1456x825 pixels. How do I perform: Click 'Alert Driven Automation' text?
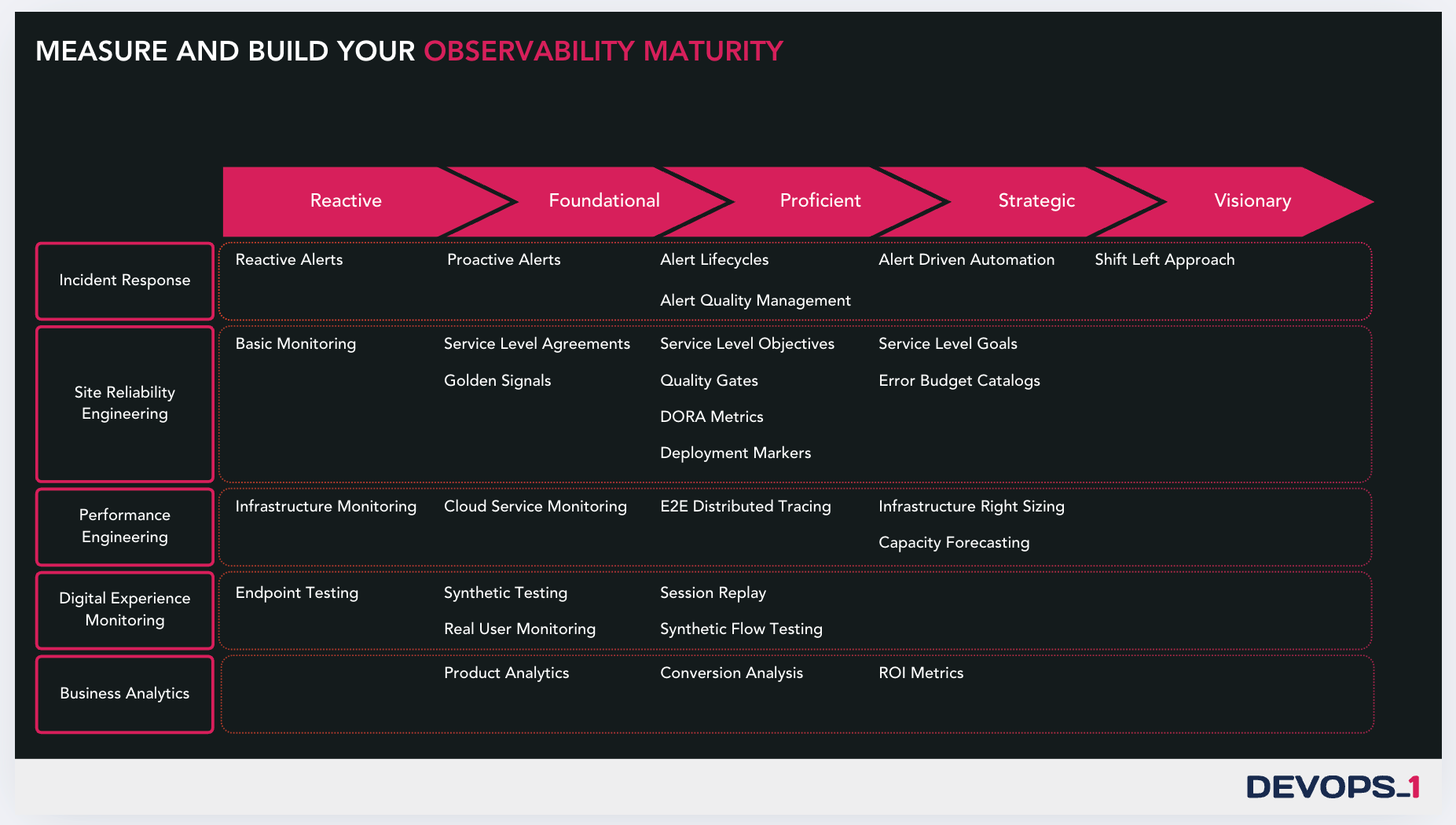[966, 259]
